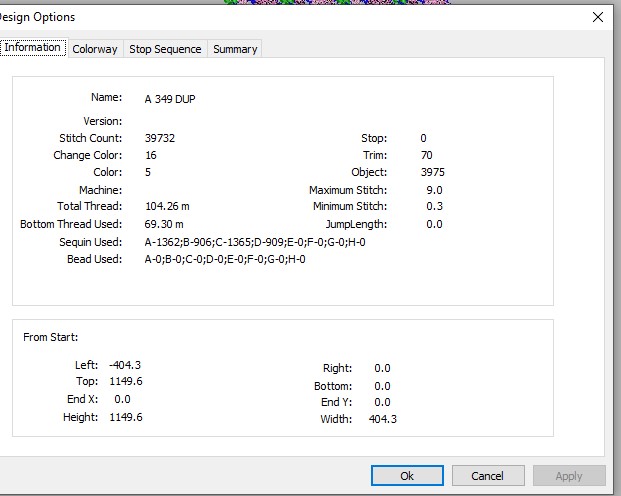
Task: Confirm the dialog with Ok
Action: coord(407,475)
